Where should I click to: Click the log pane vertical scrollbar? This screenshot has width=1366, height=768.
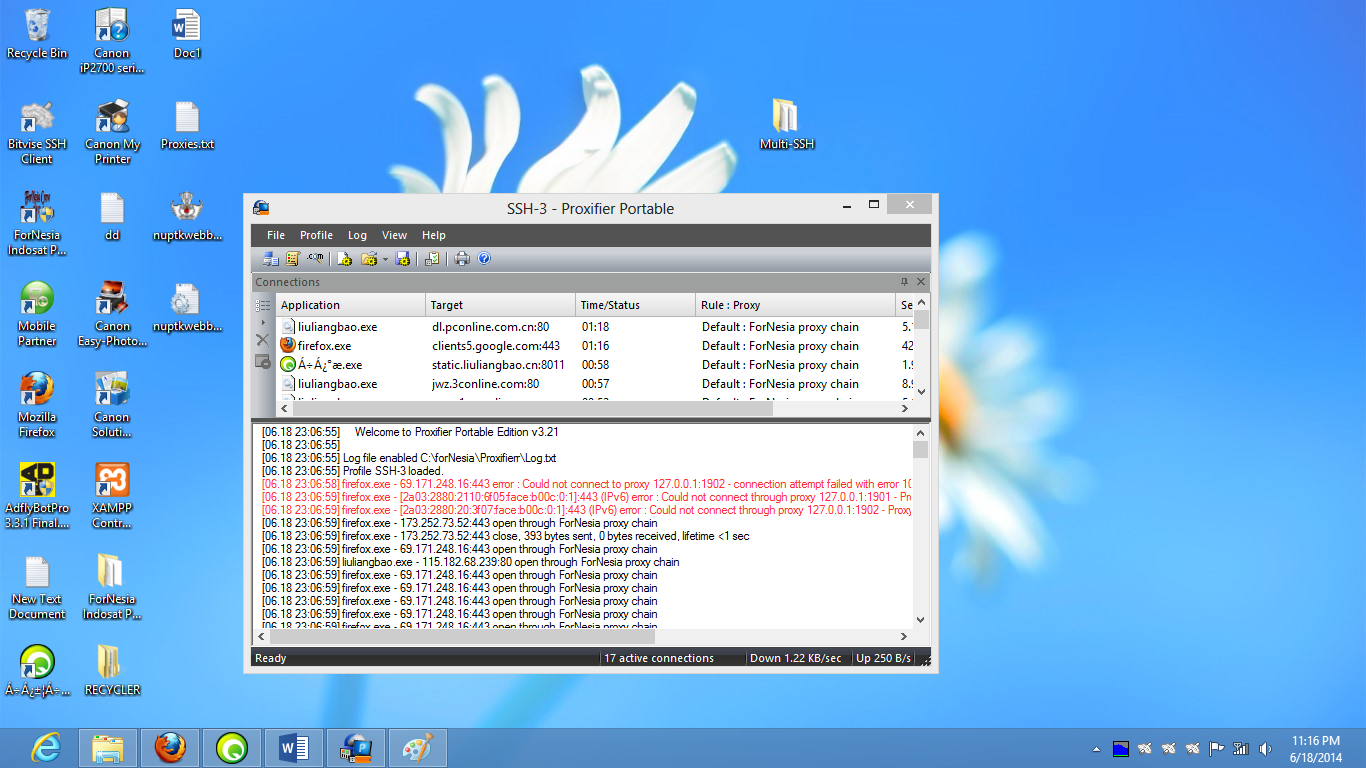(x=921, y=526)
